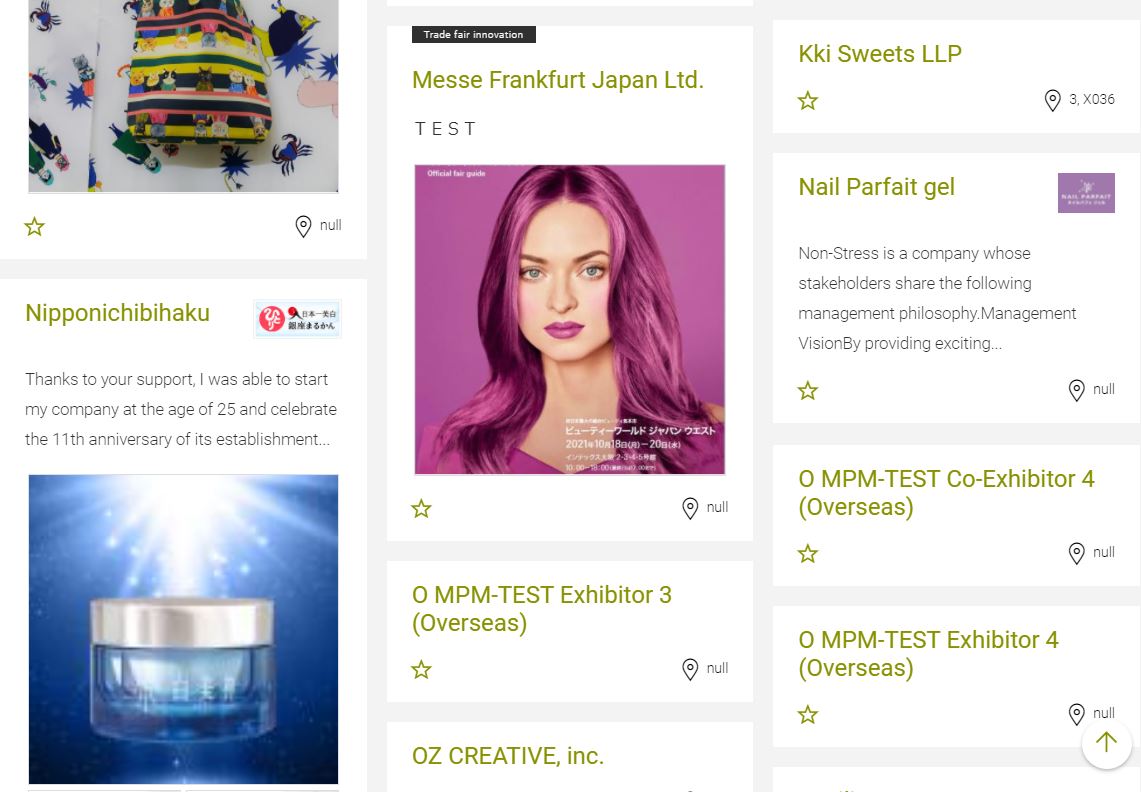Click the Nipponichibihaku company logo

tap(298, 319)
